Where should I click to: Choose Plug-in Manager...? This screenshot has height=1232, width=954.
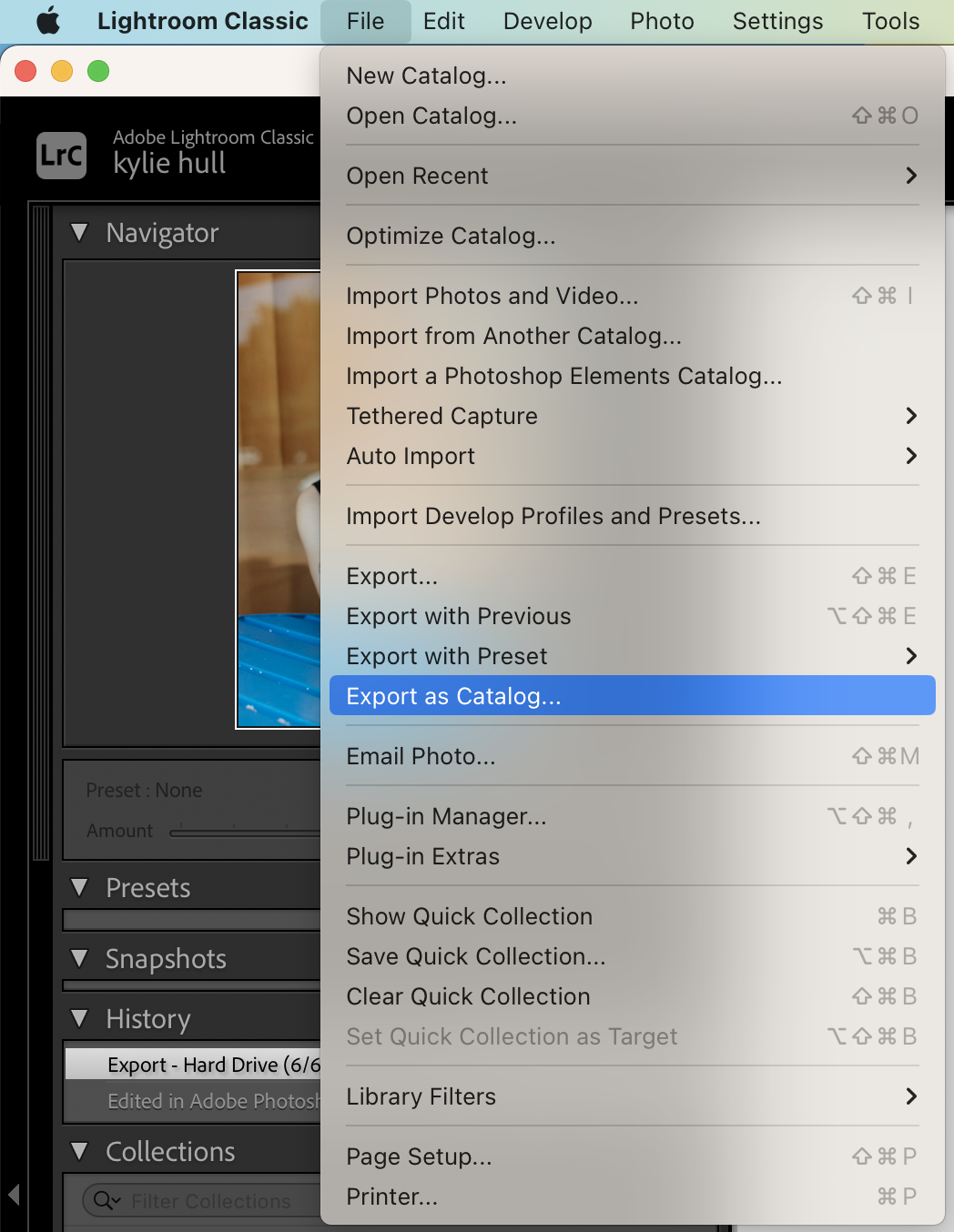(632, 816)
